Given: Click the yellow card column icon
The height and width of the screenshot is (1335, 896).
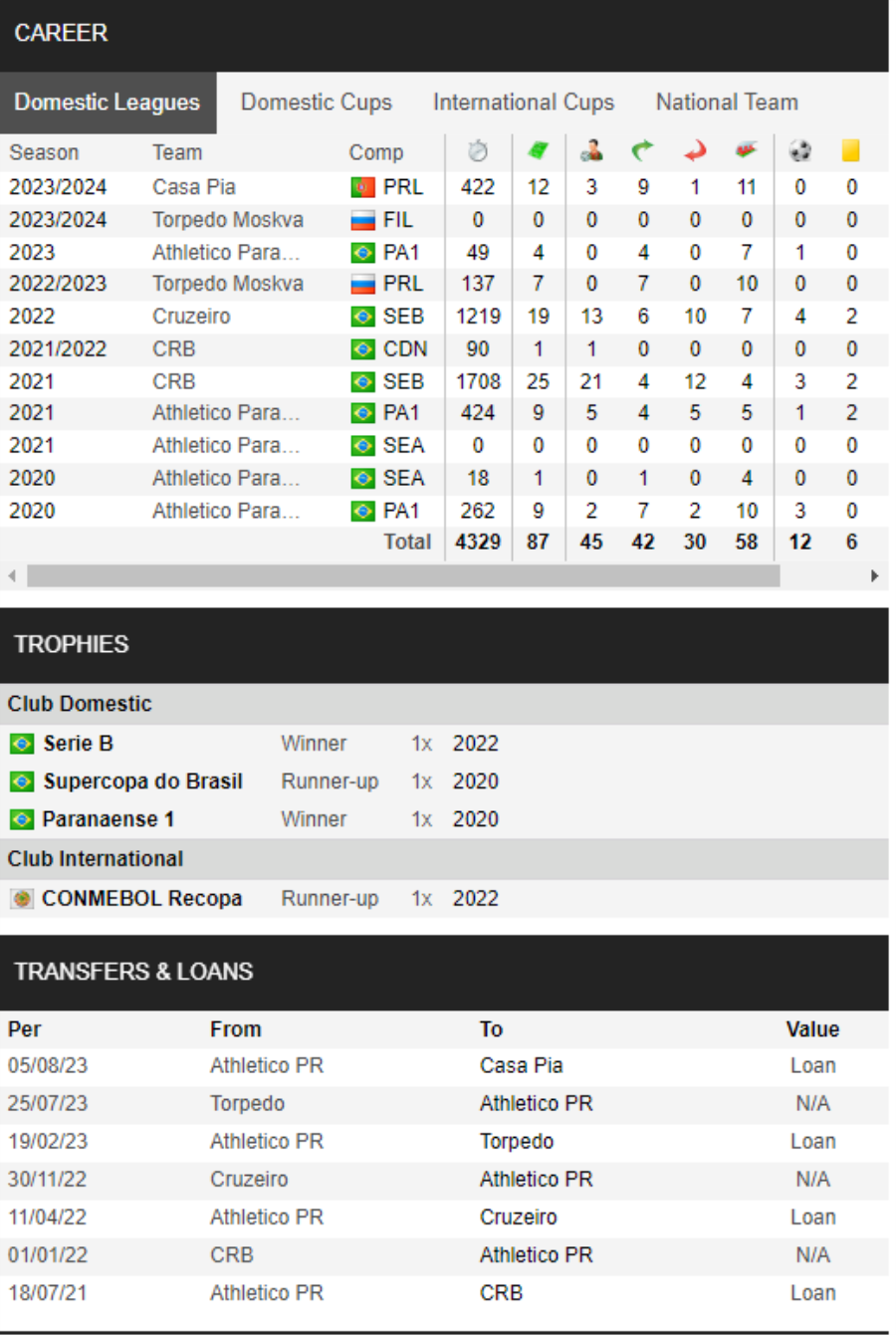Looking at the screenshot, I should click(x=850, y=151).
